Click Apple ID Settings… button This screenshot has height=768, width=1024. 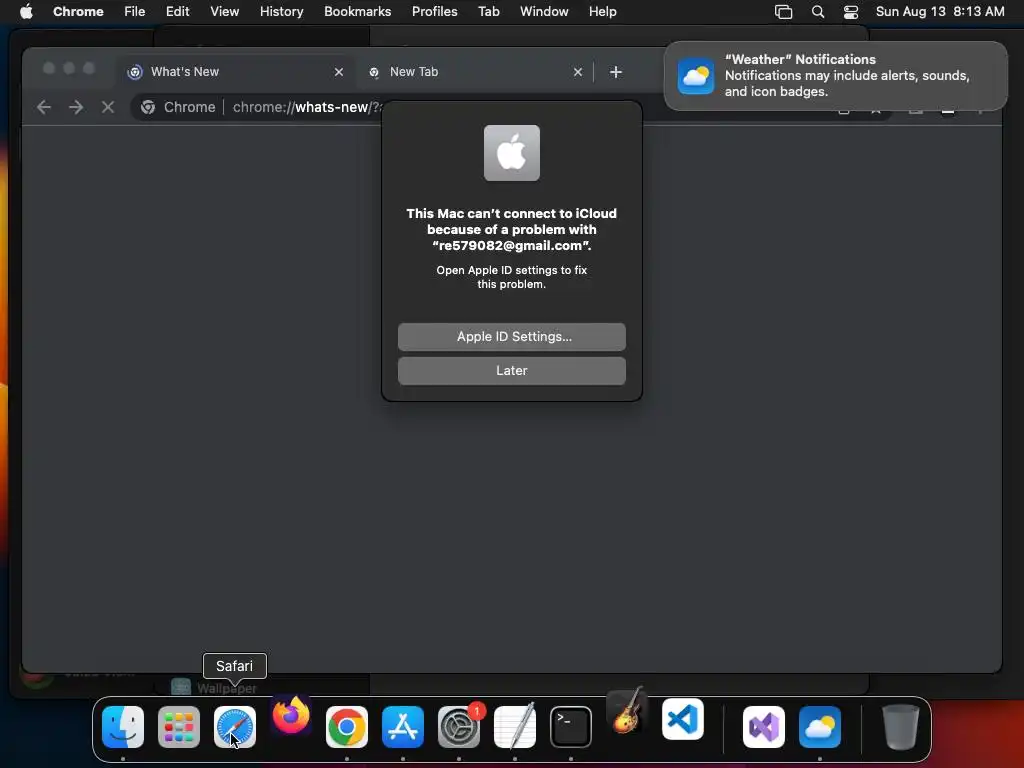coord(512,337)
